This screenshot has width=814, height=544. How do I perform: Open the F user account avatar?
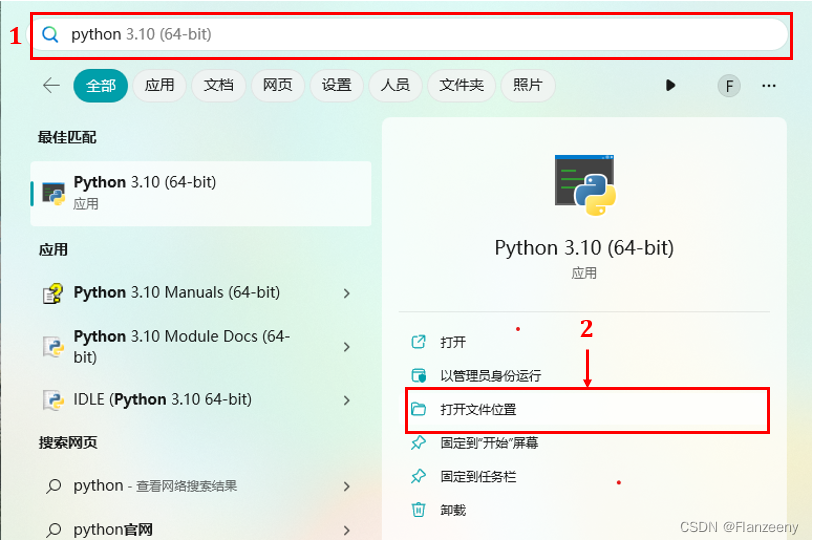[x=729, y=86]
